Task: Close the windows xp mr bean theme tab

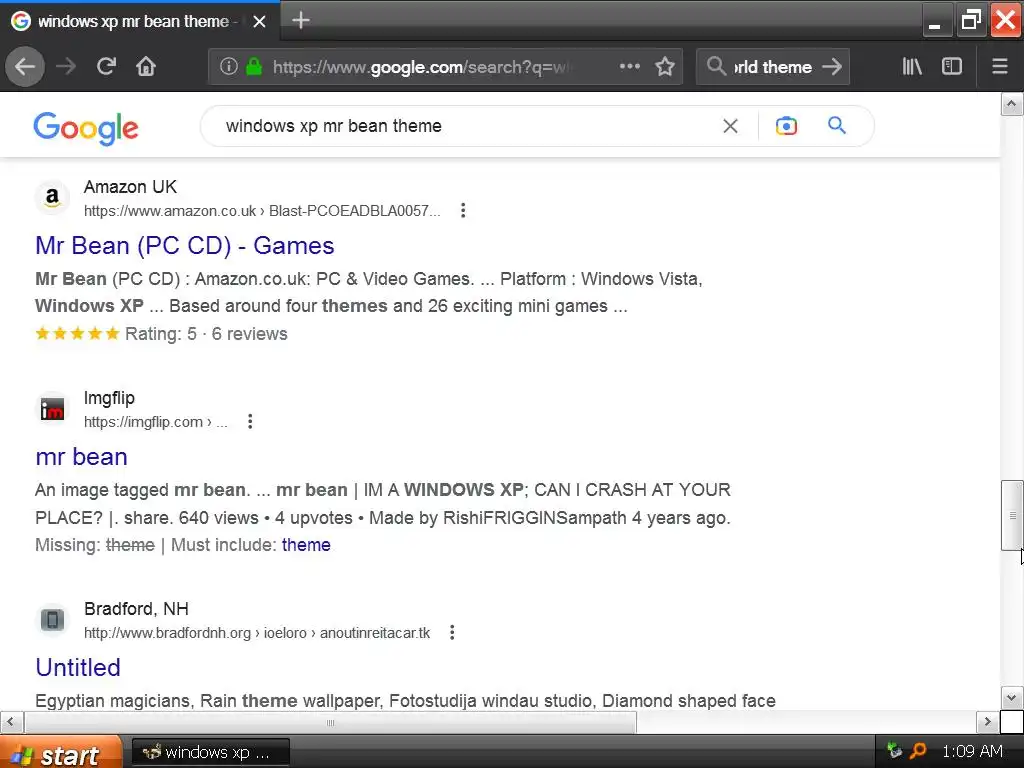Action: (259, 22)
